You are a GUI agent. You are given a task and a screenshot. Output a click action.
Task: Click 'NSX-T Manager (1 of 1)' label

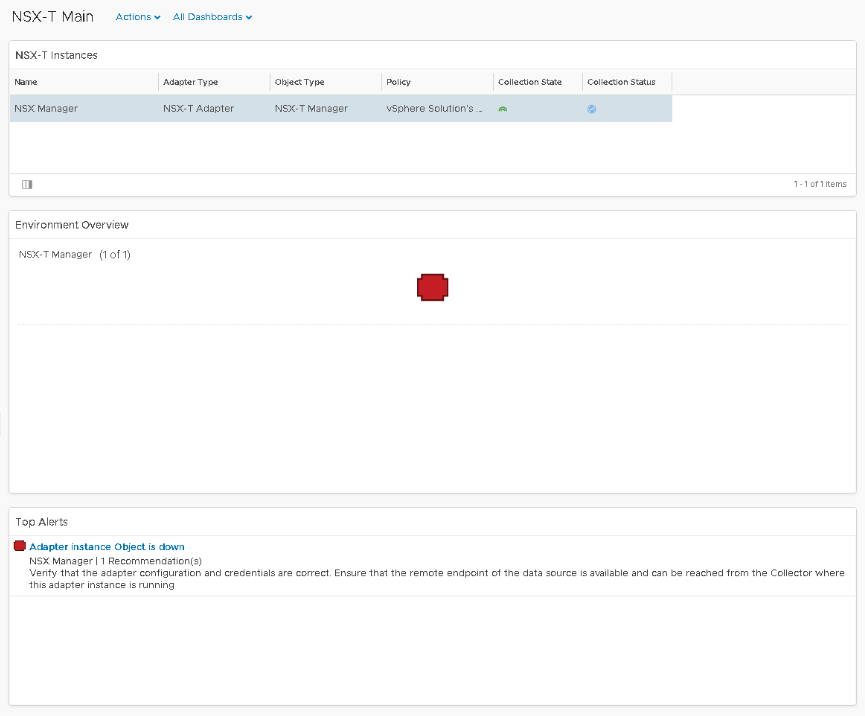pos(74,254)
